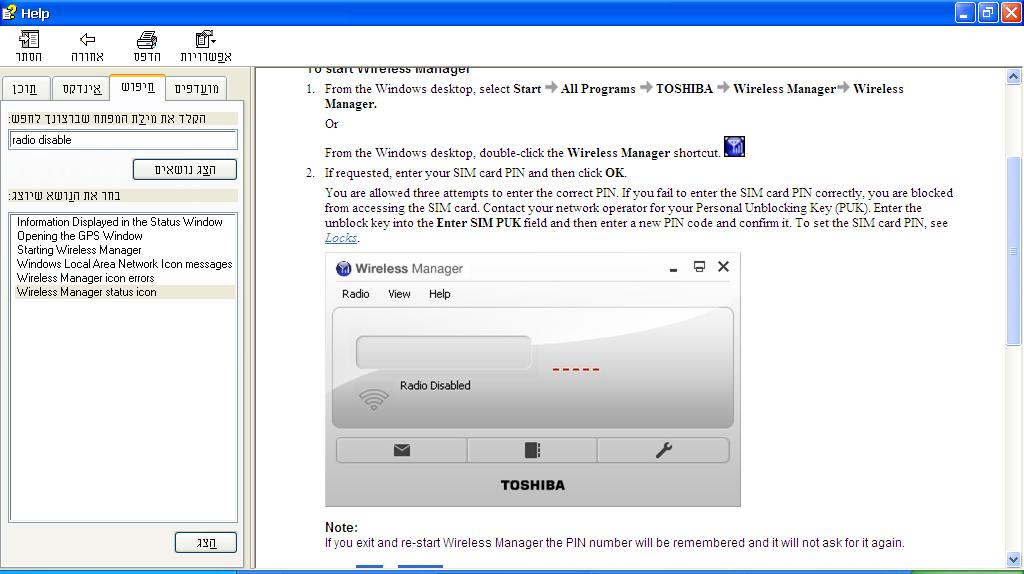This screenshot has width=1024, height=574.
Task: Click the View menu in Wireless Manager image
Action: coord(399,294)
